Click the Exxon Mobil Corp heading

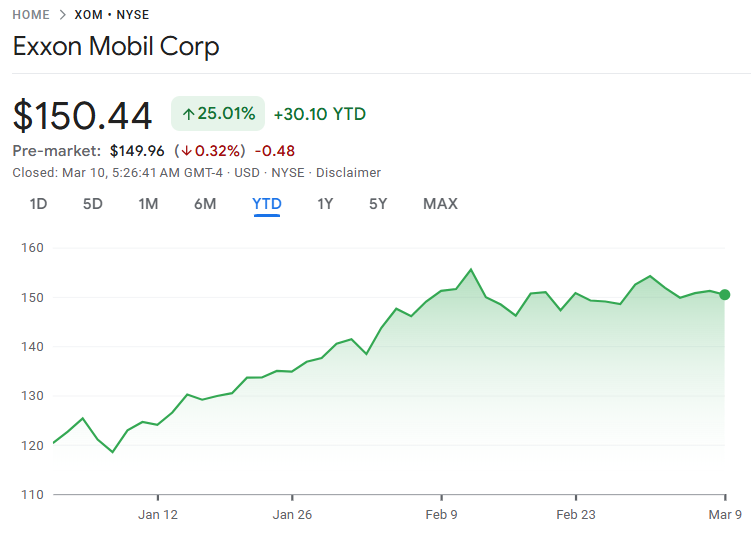(x=116, y=46)
